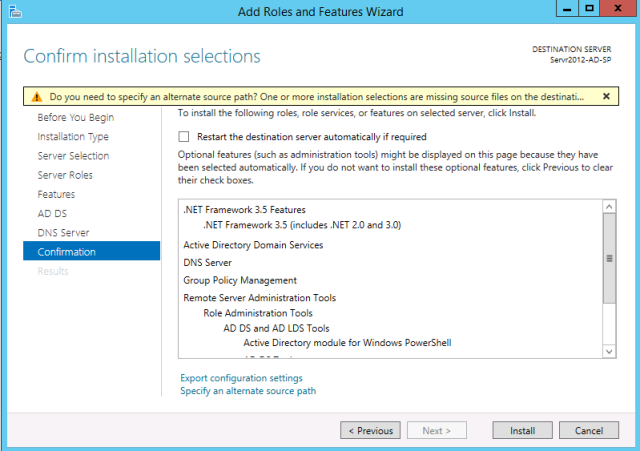Click Export configuration settings link
Image resolution: width=640 pixels, height=451 pixels.
[241, 378]
